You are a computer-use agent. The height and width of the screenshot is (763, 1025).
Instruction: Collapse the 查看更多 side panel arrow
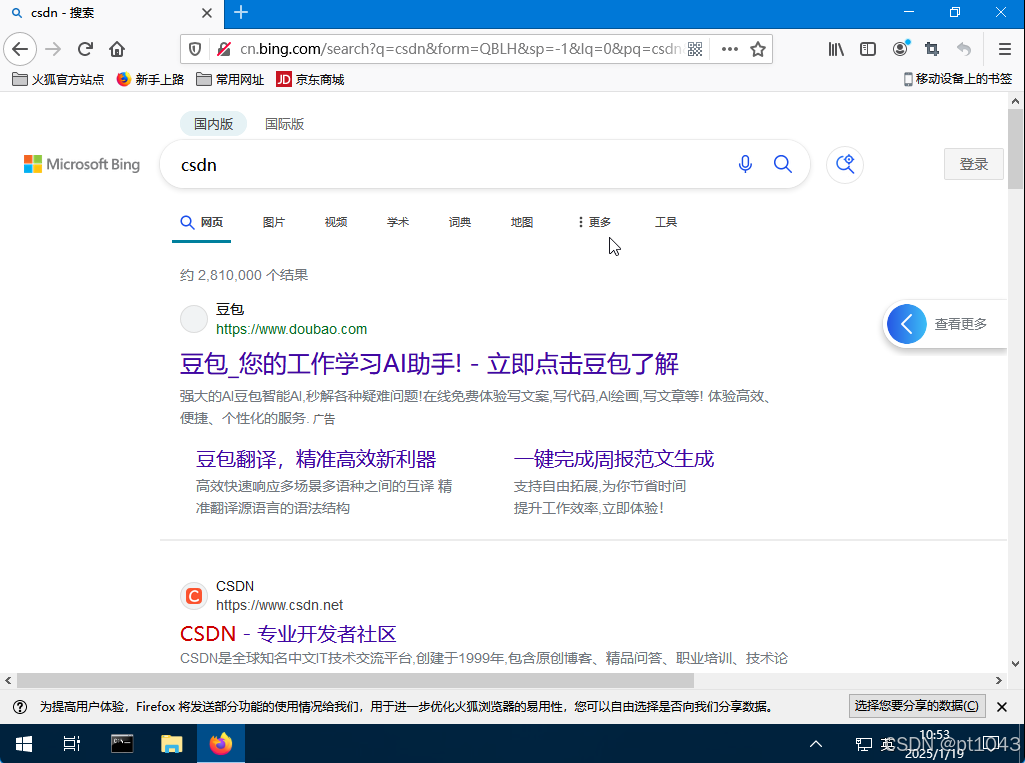click(907, 324)
